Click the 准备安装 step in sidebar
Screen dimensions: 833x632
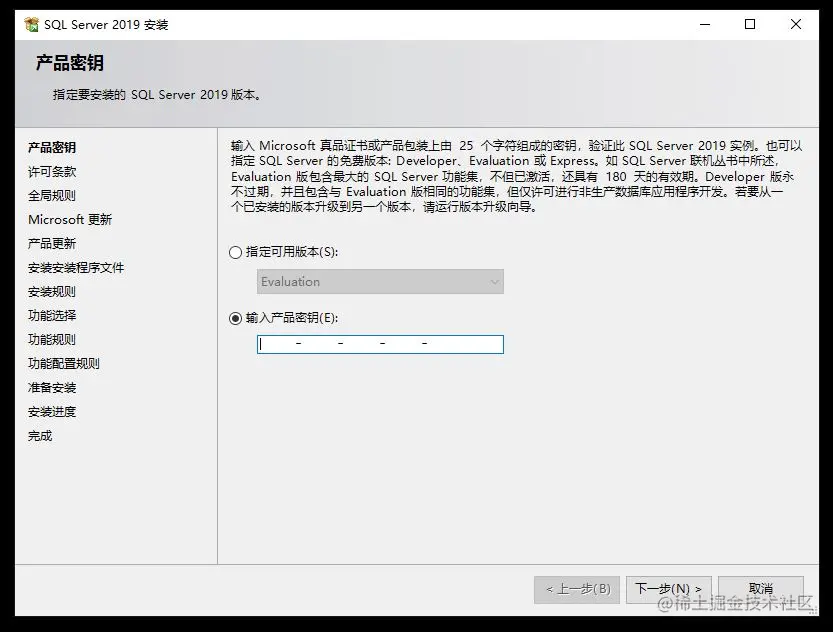(52, 388)
